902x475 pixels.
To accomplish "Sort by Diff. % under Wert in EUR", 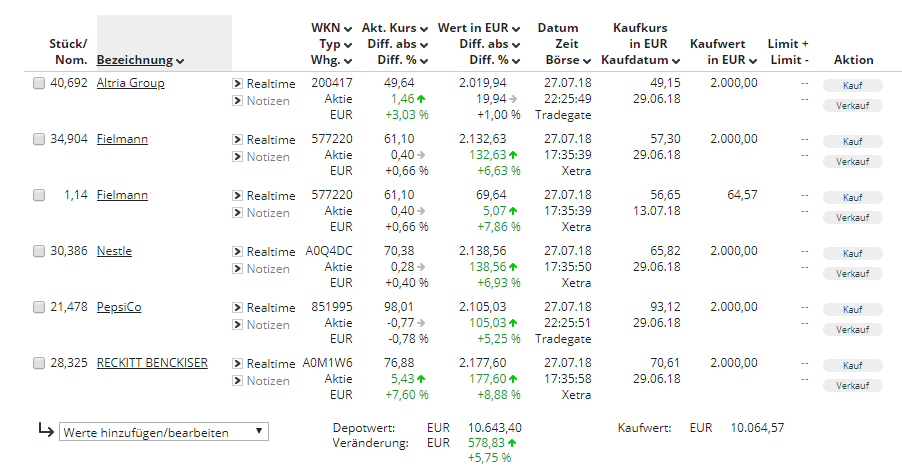I will pos(495,60).
